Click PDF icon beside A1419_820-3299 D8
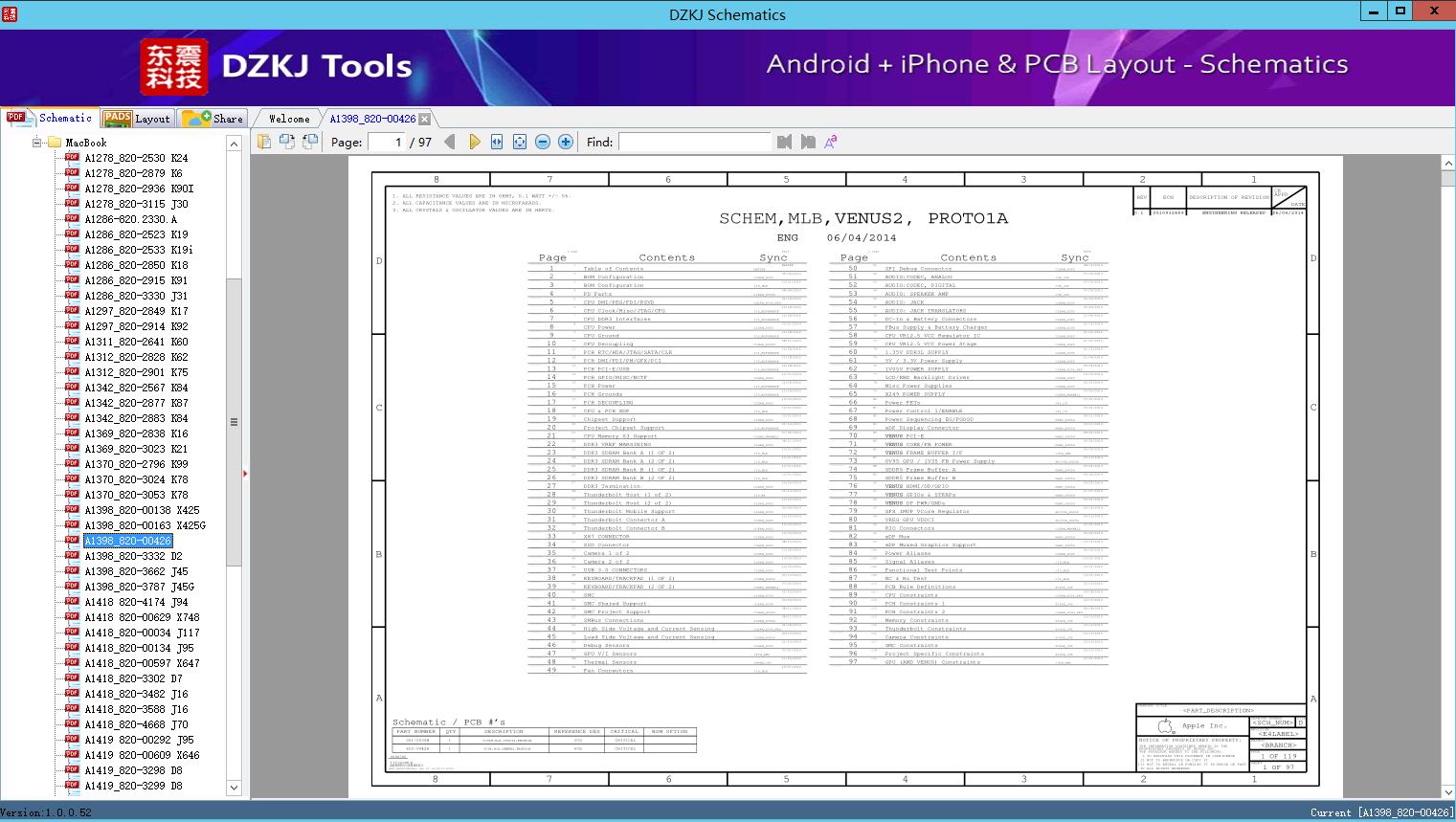 72,785
